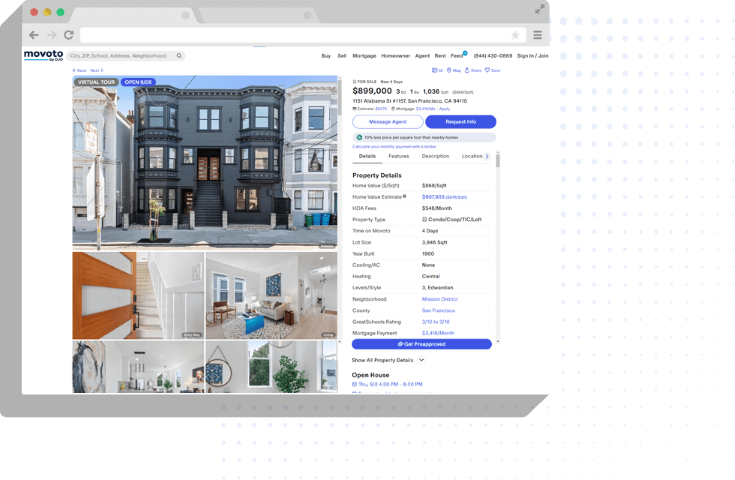Switch to the Features tab
The width and height of the screenshot is (735, 480).
click(x=399, y=157)
